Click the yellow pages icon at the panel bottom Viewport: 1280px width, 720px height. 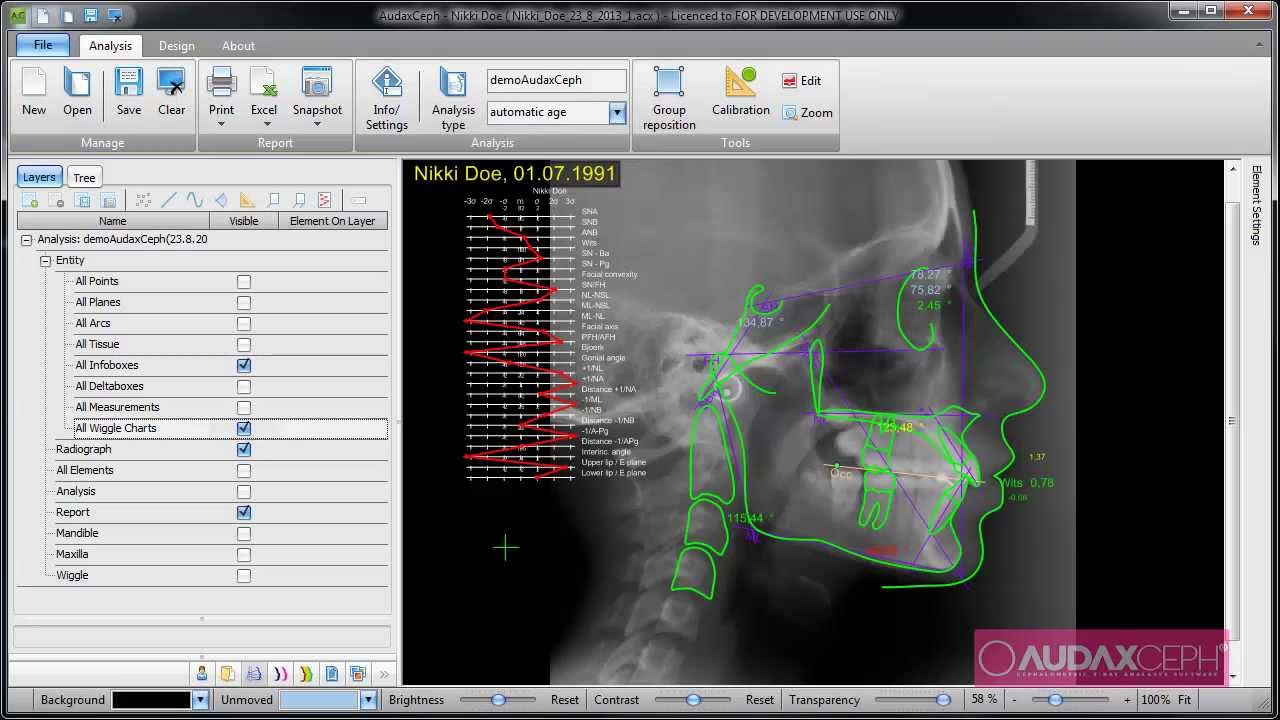coord(228,674)
